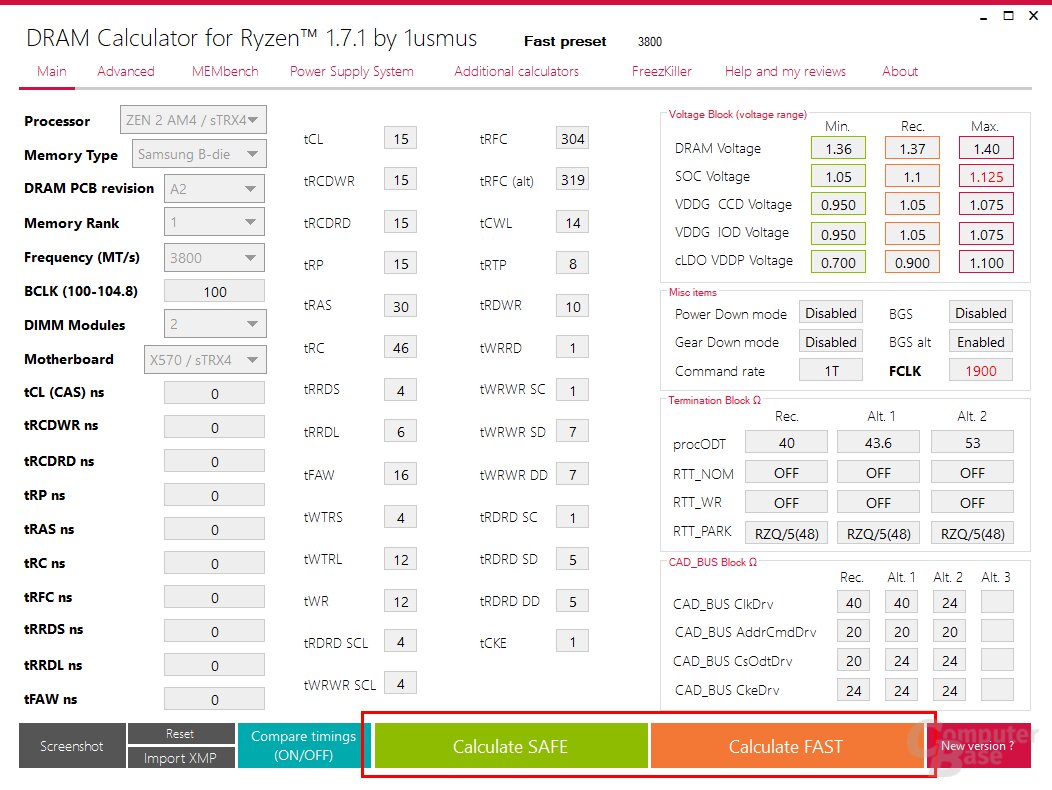Go to Power Supply System tab

(352, 71)
